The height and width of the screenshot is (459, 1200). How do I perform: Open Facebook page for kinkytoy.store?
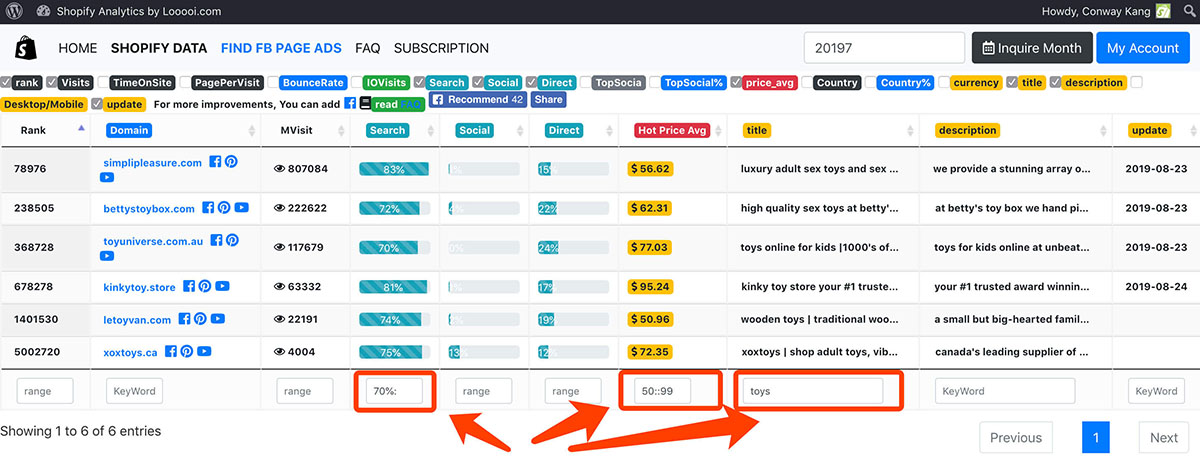click(188, 287)
